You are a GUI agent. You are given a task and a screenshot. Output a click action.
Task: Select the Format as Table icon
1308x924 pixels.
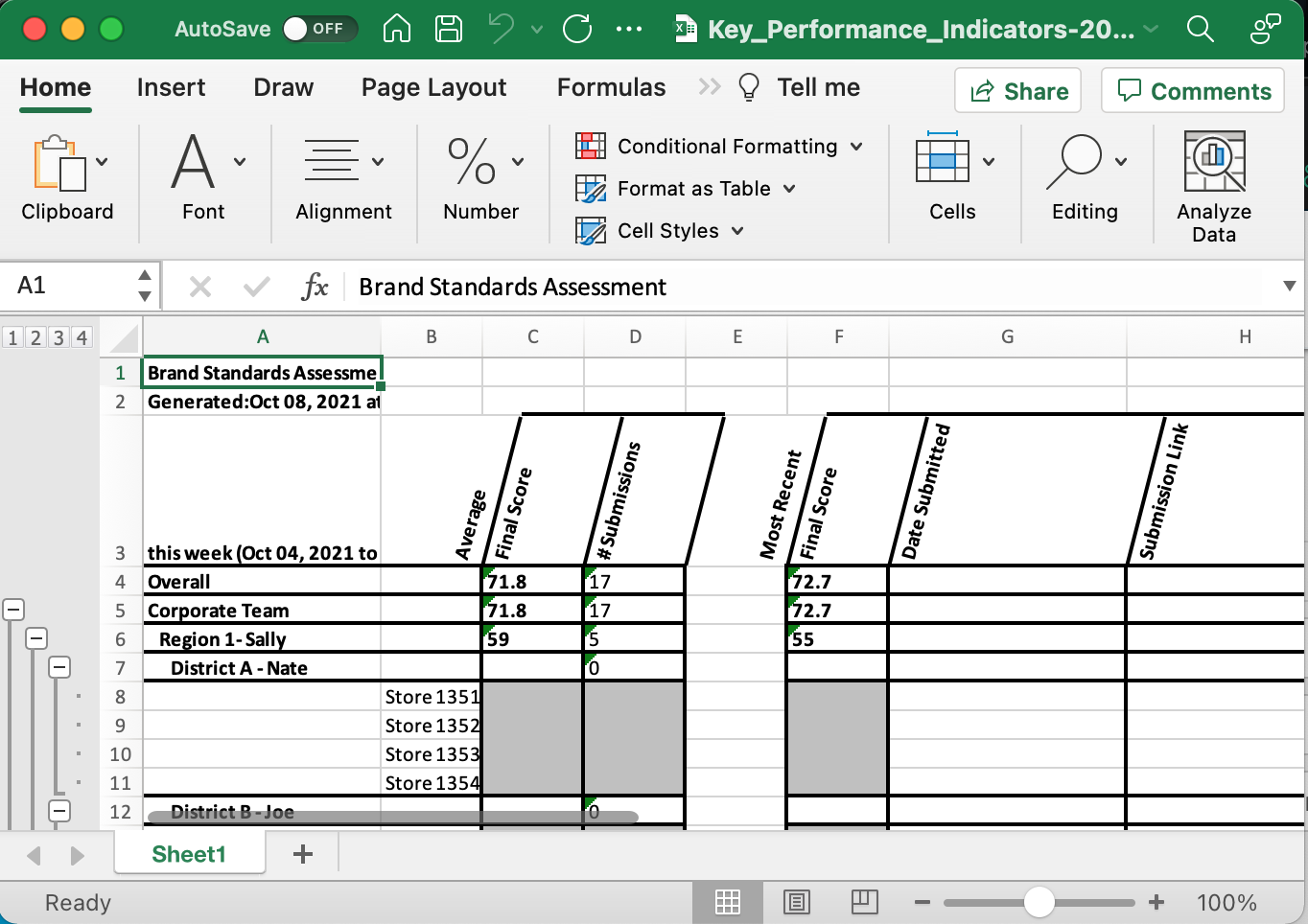(x=590, y=188)
